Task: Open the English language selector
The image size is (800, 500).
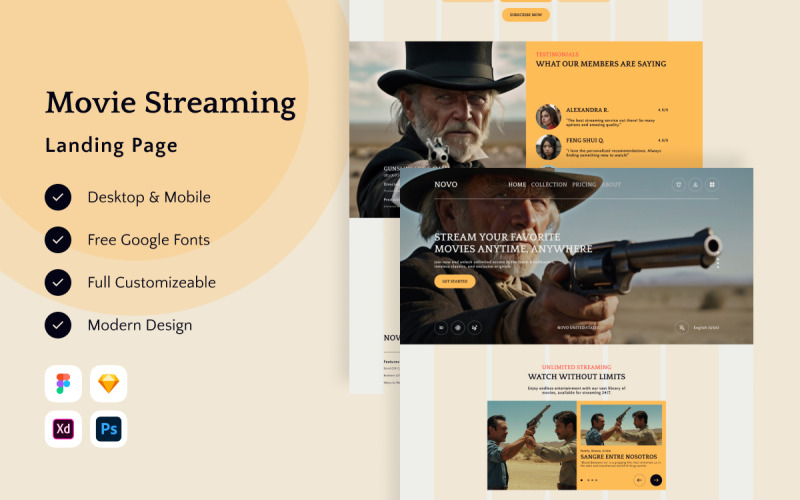Action: [706, 328]
